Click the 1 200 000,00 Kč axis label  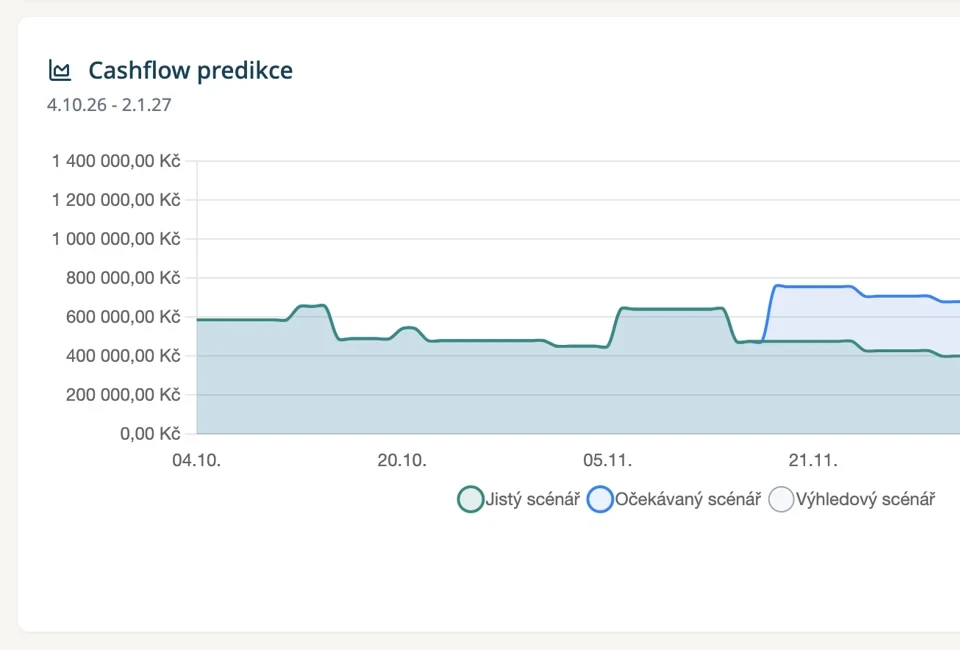(x=116, y=200)
